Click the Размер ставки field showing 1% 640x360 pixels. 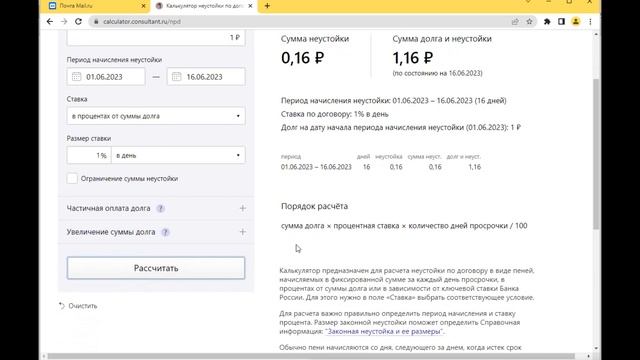(89, 155)
